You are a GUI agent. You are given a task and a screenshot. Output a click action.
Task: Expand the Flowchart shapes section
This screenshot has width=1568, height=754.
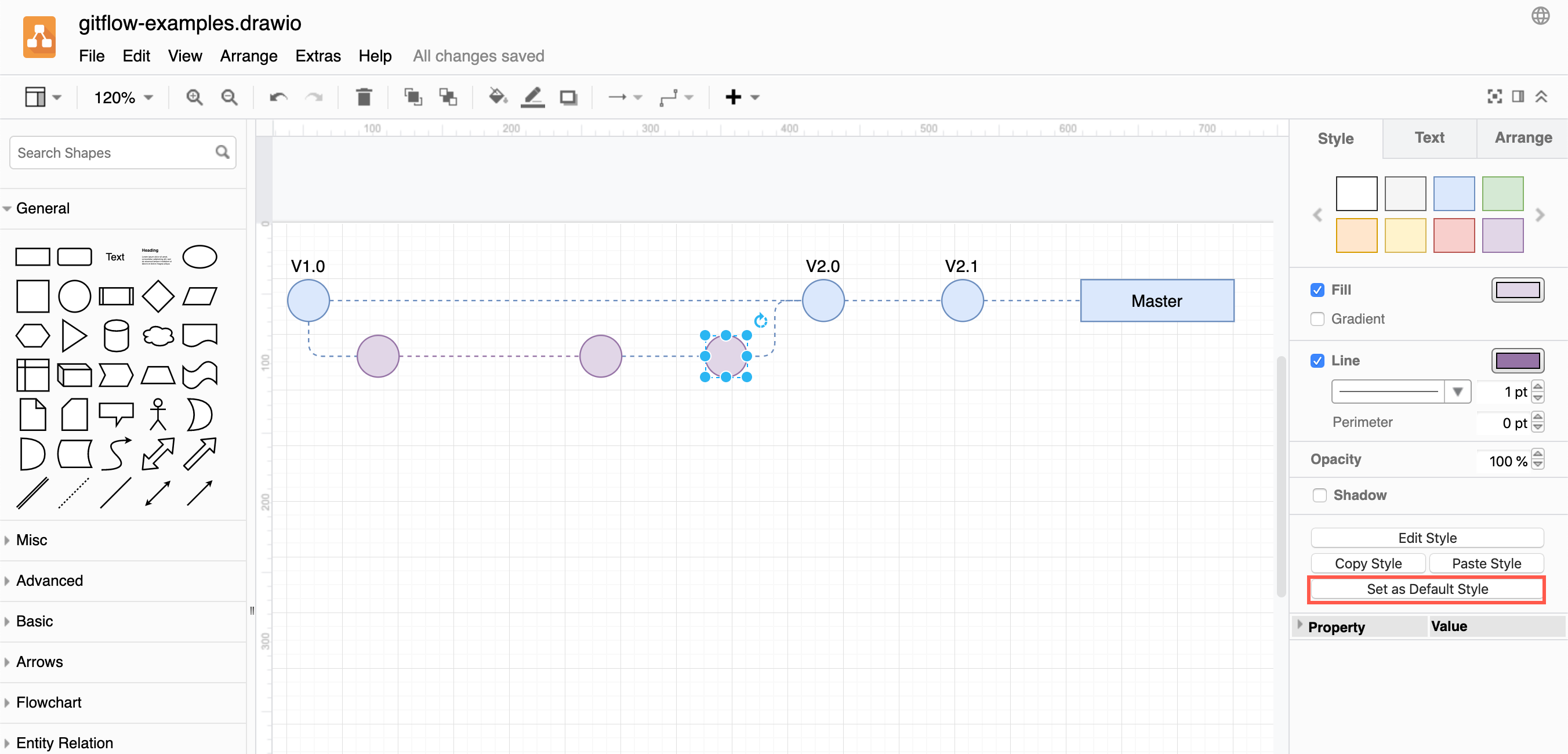pyautogui.click(x=49, y=702)
